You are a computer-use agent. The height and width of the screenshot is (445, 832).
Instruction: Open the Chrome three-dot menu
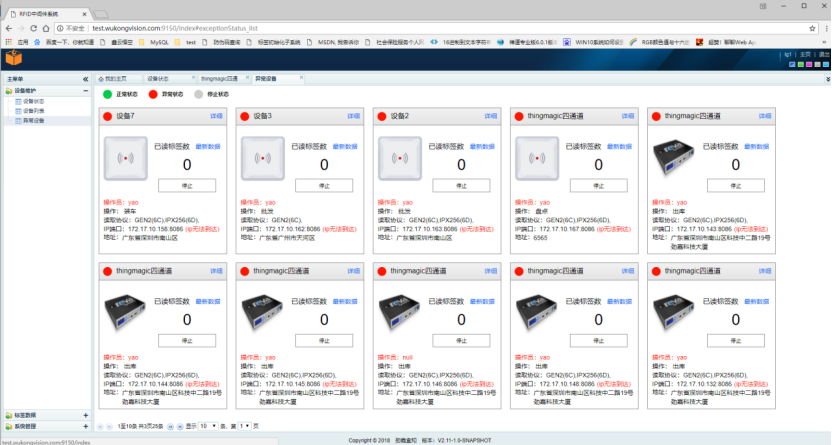826,29
